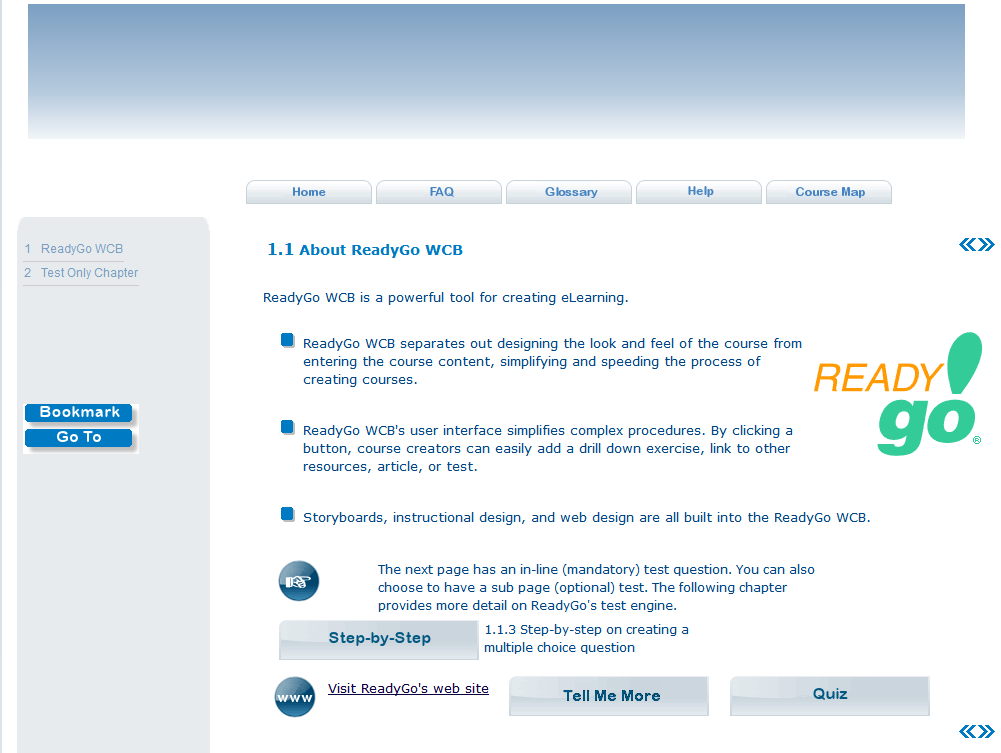Click the top previous page arrow
Viewport: 1001px width, 753px height.
coord(968,244)
